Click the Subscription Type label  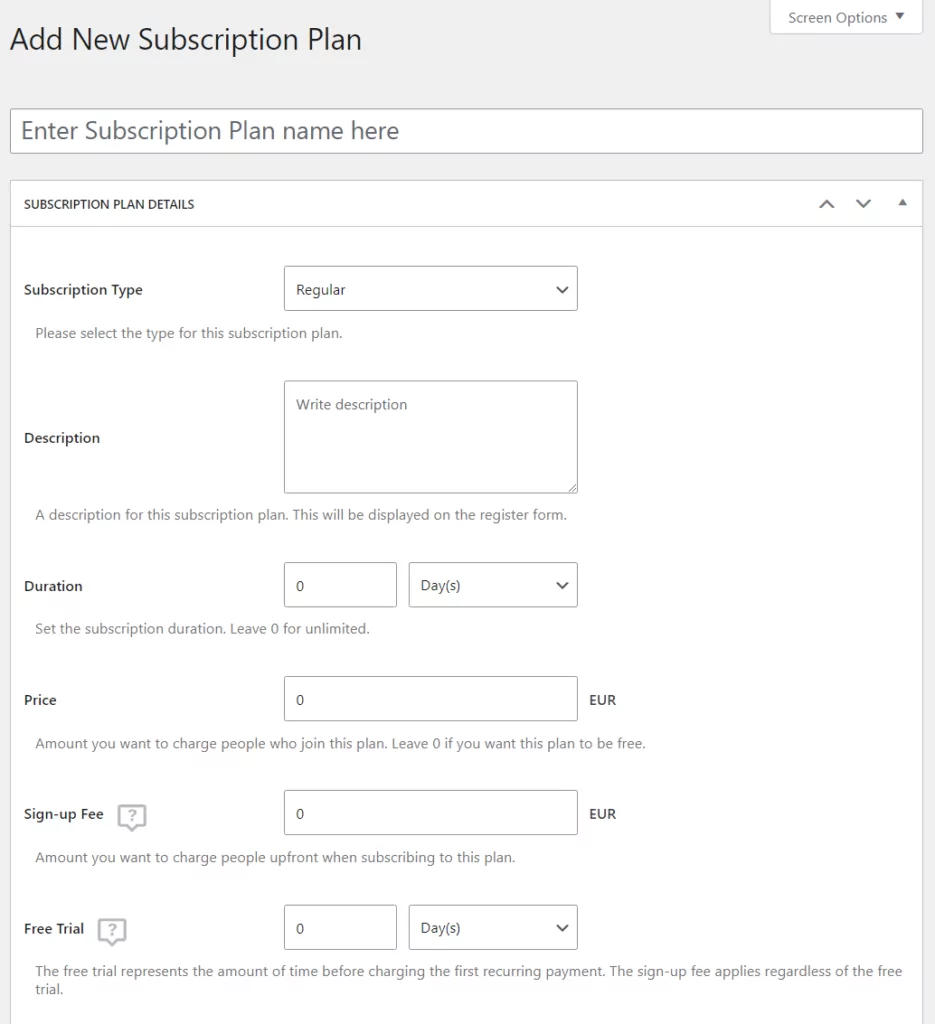click(83, 289)
